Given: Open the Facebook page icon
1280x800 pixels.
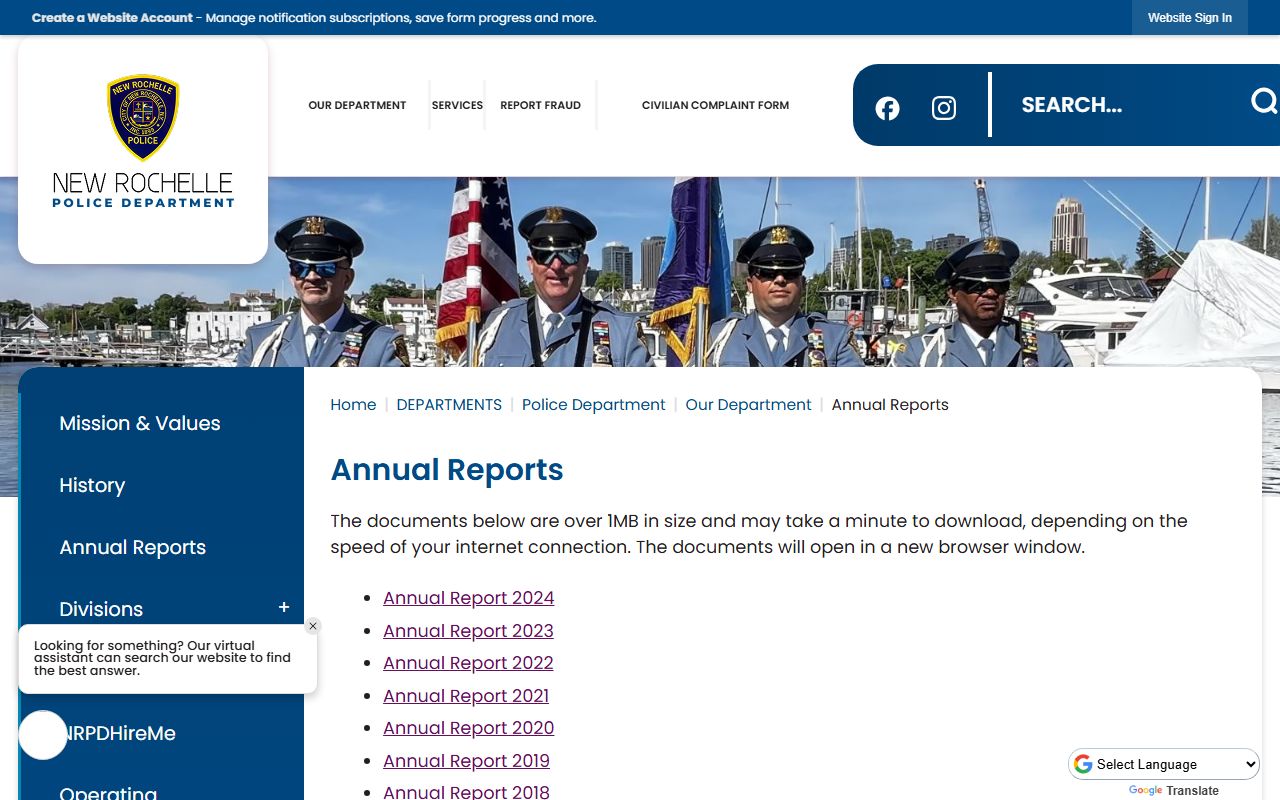Looking at the screenshot, I should tap(887, 108).
